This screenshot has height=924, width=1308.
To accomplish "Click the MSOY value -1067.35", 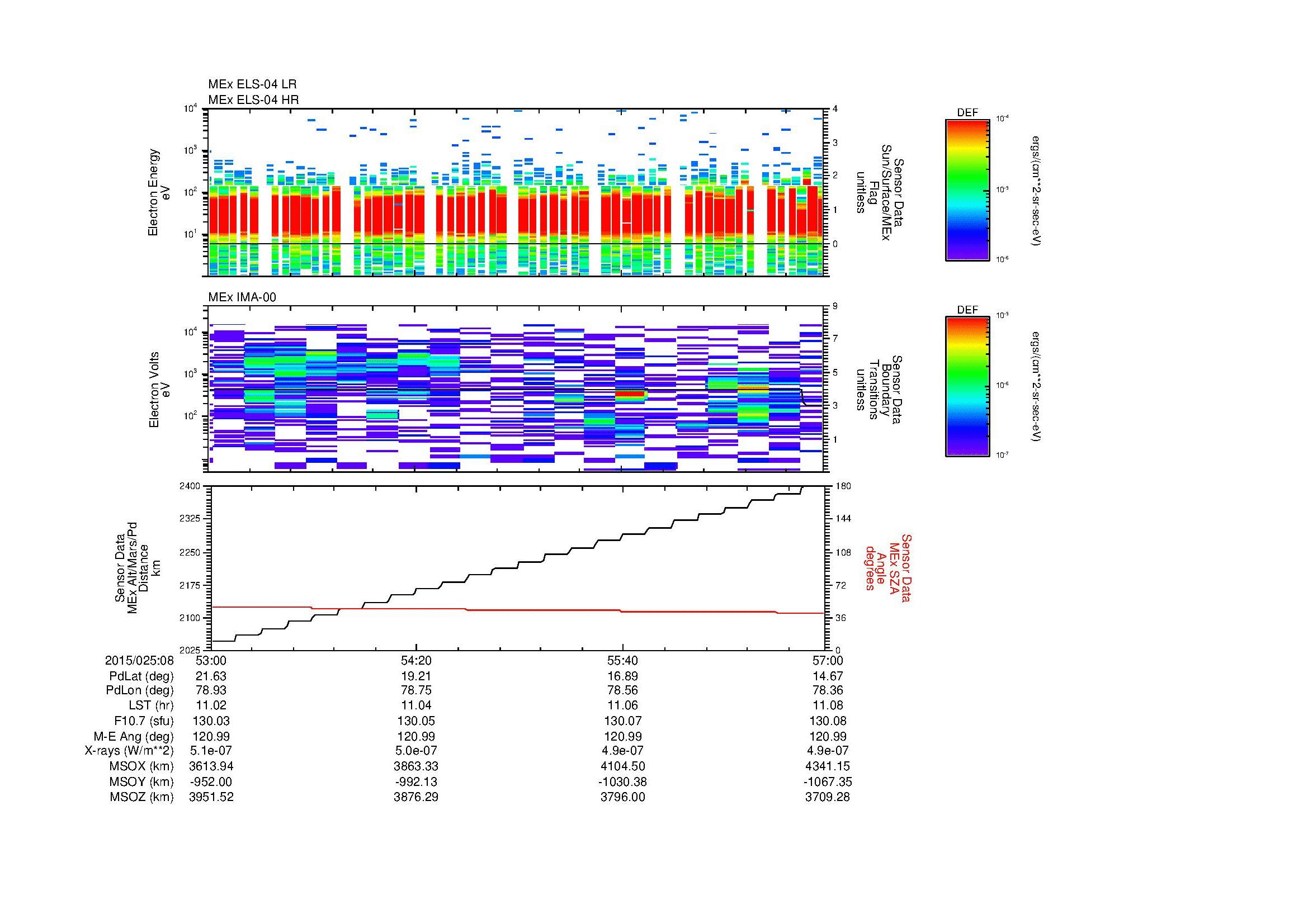I will tap(827, 781).
